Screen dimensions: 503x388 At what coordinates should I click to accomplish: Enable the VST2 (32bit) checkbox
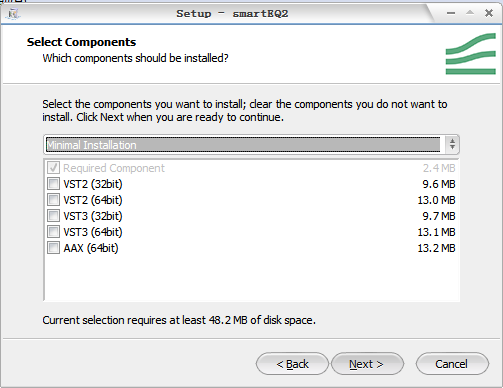(53, 184)
